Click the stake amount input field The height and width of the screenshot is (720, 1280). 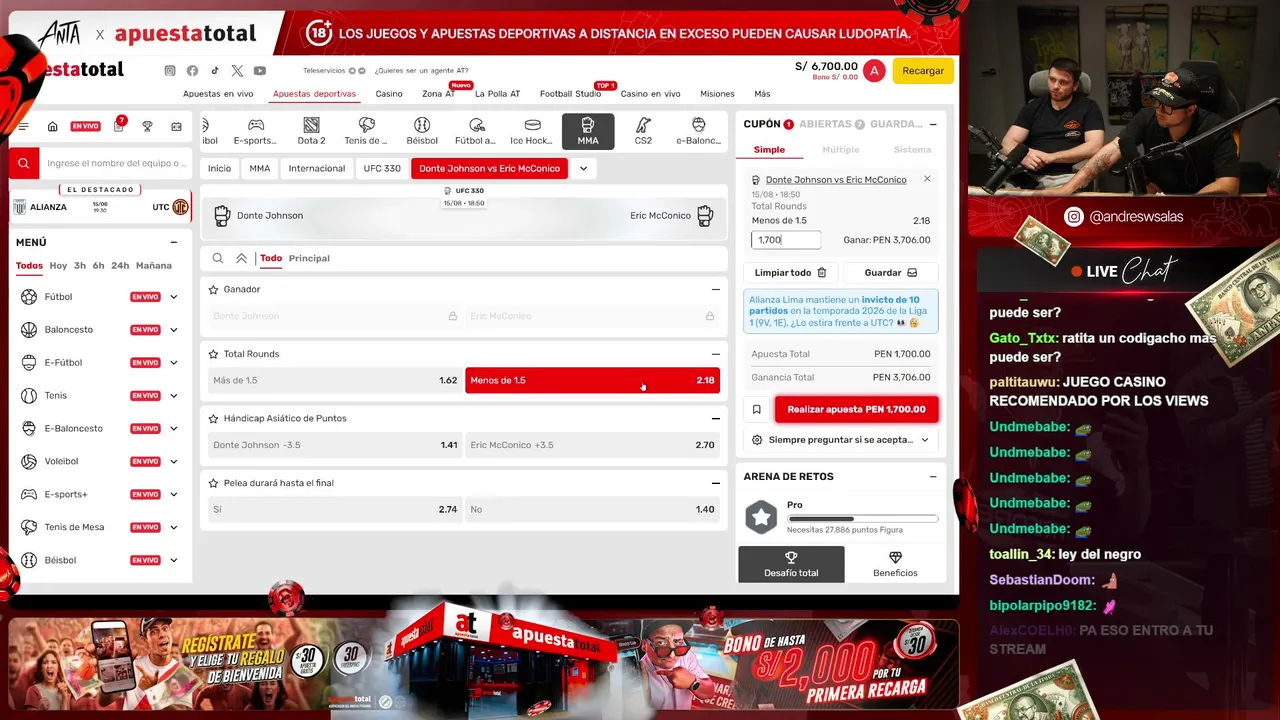[786, 240]
